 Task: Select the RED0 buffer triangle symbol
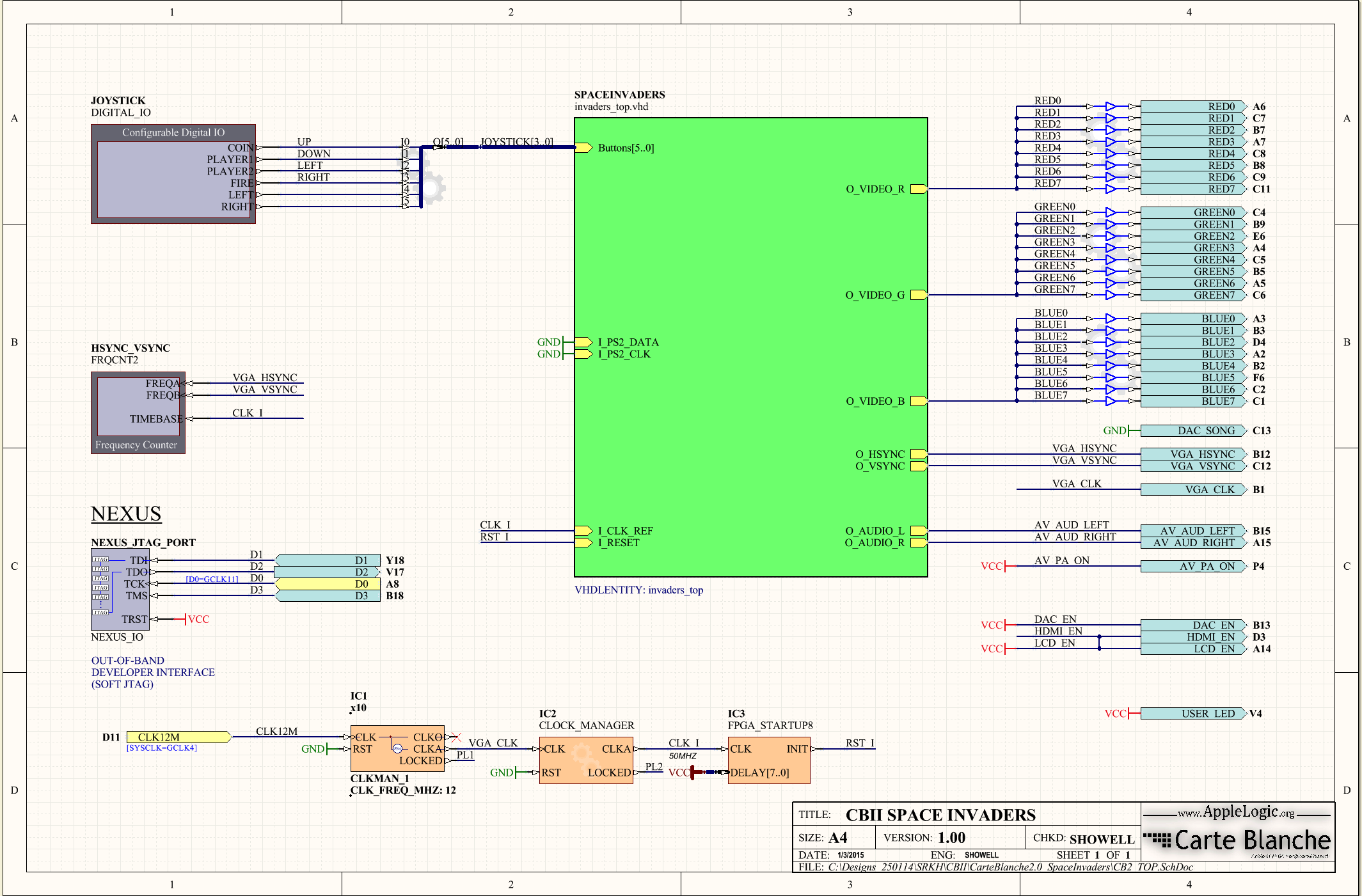pyautogui.click(x=1111, y=106)
